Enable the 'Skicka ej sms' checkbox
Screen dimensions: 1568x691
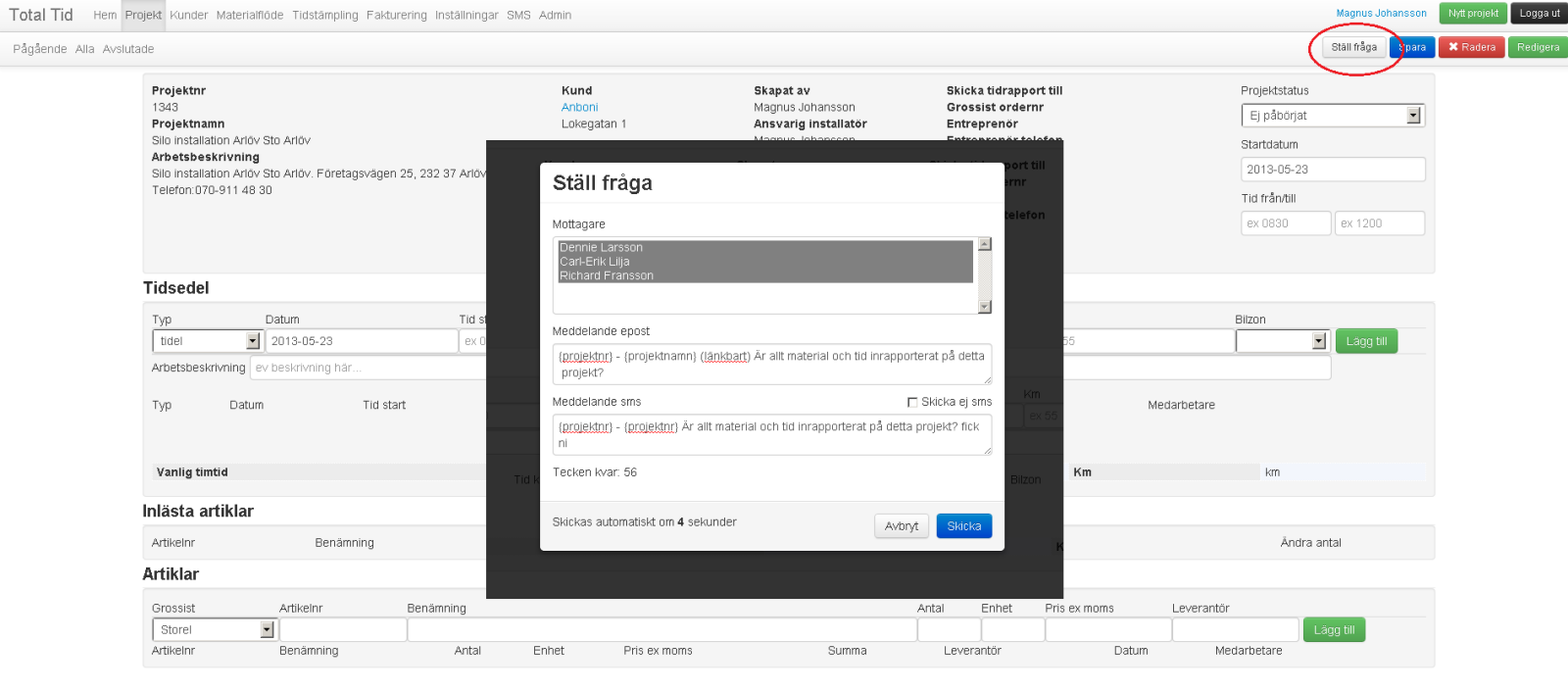(912, 402)
